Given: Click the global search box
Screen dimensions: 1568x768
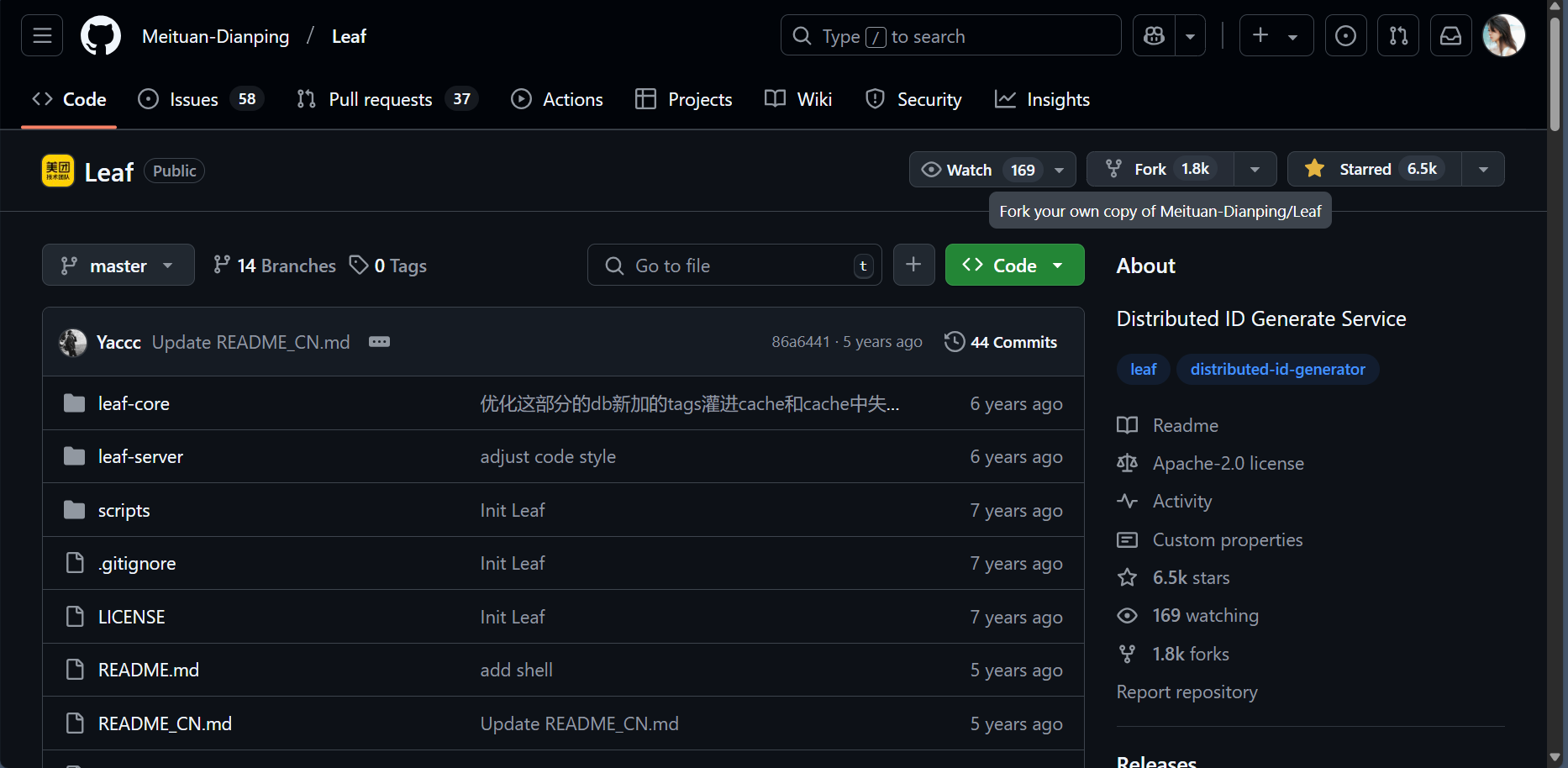Looking at the screenshot, I should tap(950, 35).
